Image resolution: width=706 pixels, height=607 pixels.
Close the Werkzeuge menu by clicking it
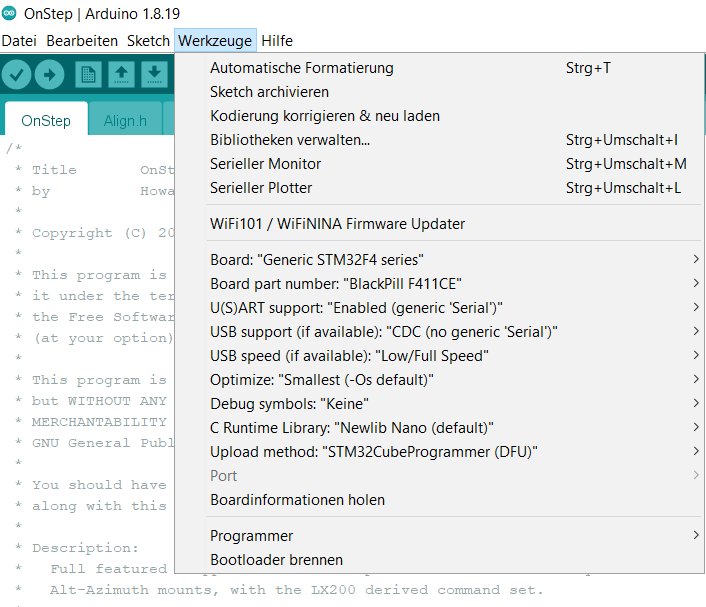pyautogui.click(x=215, y=41)
